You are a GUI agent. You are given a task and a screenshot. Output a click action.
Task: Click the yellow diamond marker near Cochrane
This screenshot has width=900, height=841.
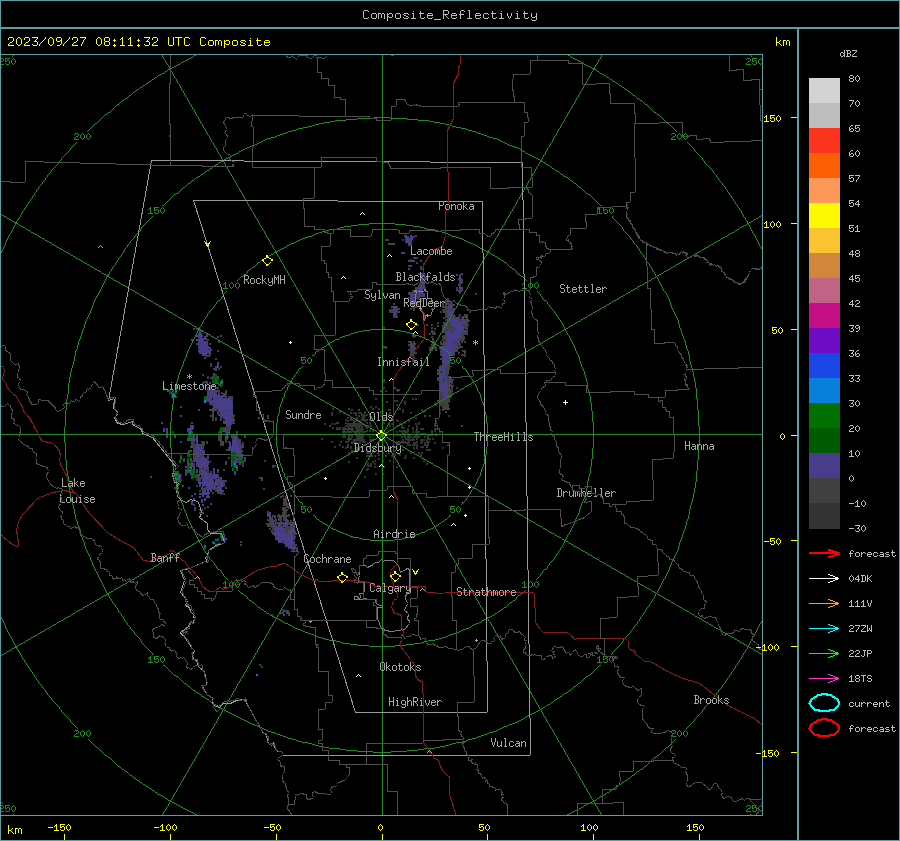coord(342,577)
